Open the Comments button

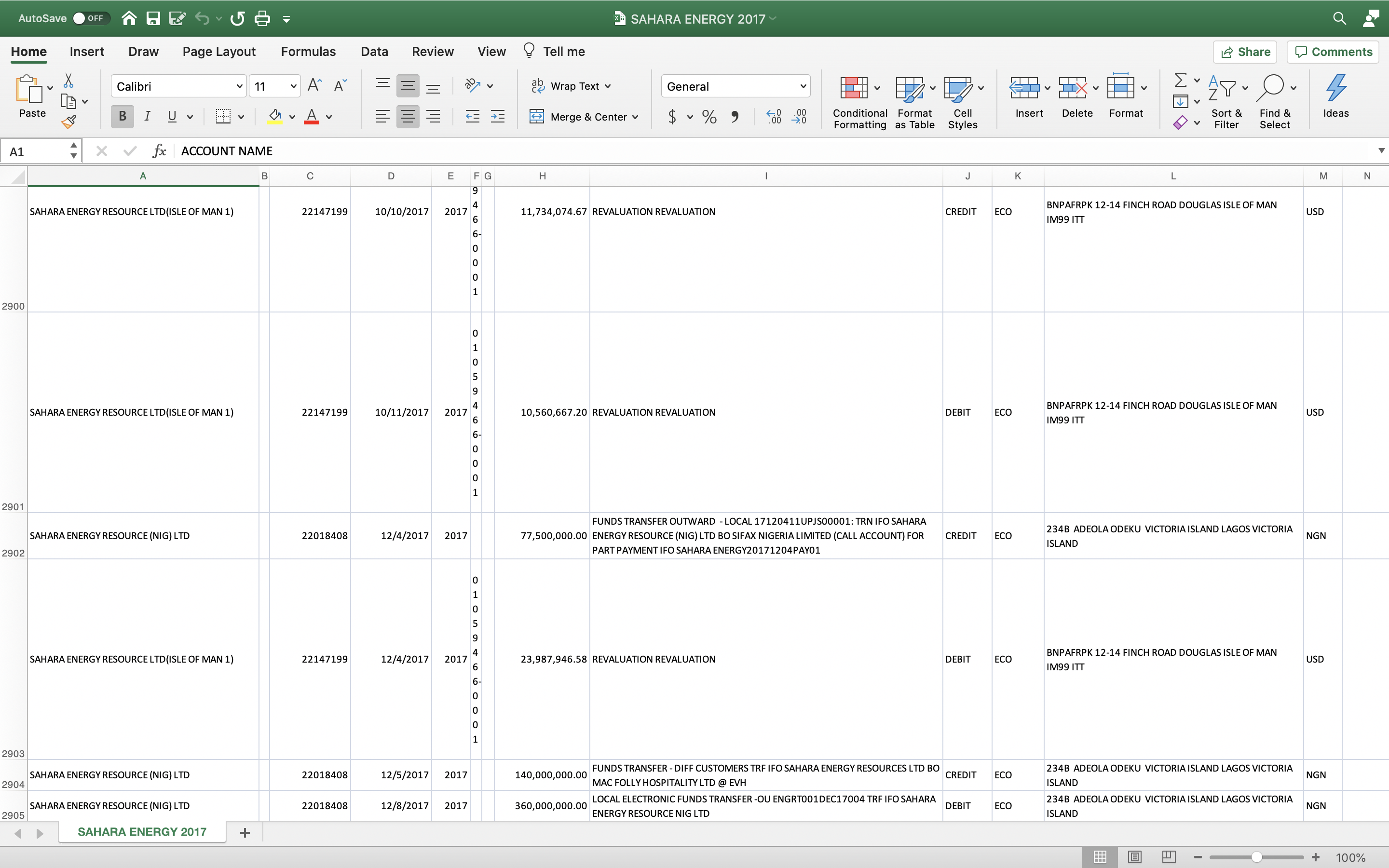(1334, 52)
